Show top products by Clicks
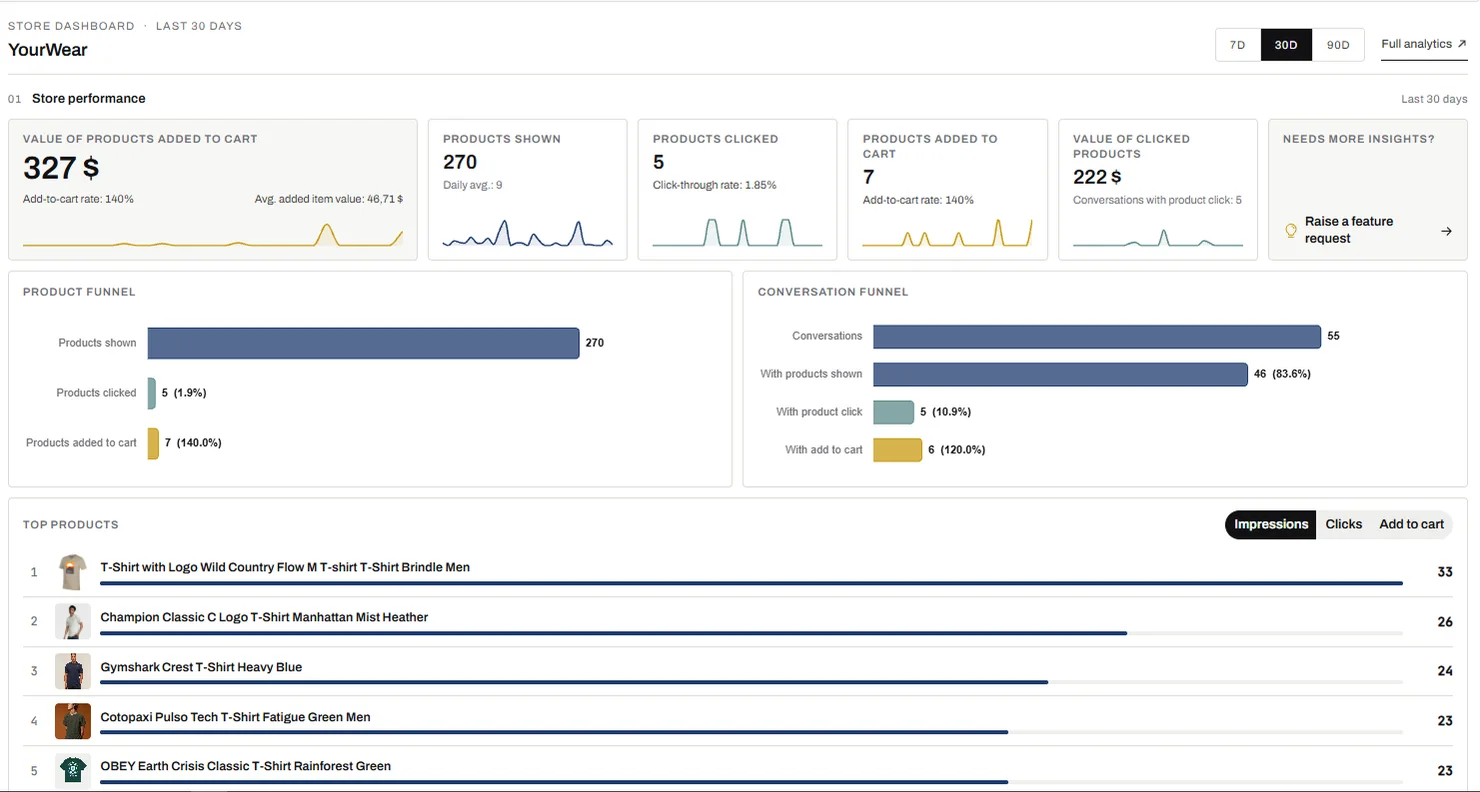The image size is (1480, 792). (x=1344, y=524)
